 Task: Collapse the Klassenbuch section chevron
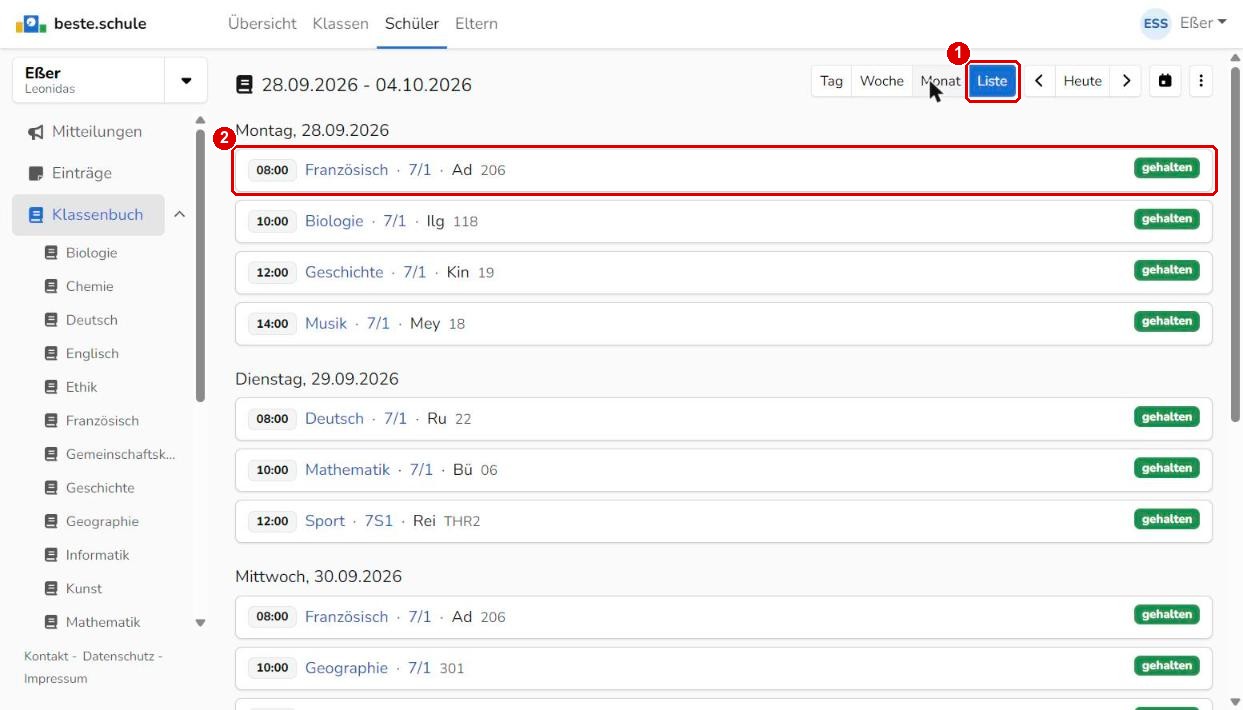[x=180, y=214]
